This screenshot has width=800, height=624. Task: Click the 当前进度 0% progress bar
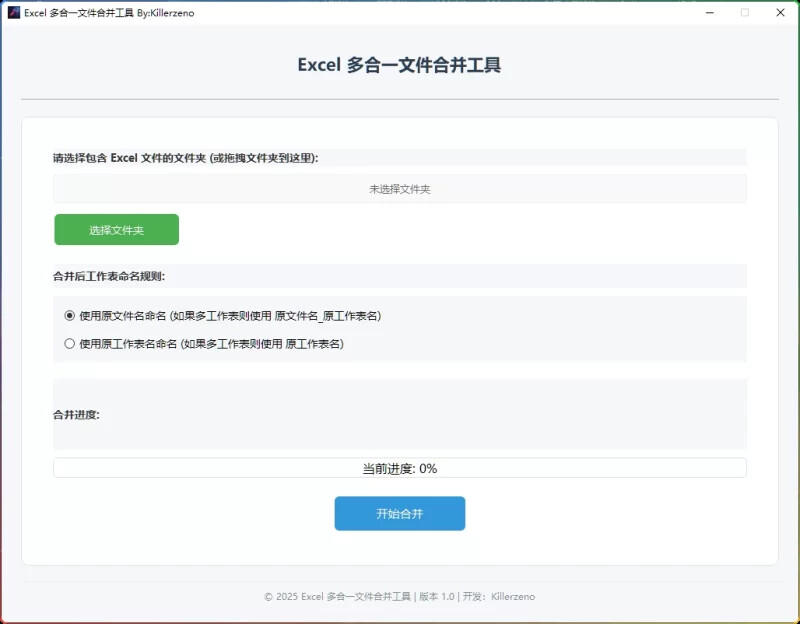coord(400,467)
